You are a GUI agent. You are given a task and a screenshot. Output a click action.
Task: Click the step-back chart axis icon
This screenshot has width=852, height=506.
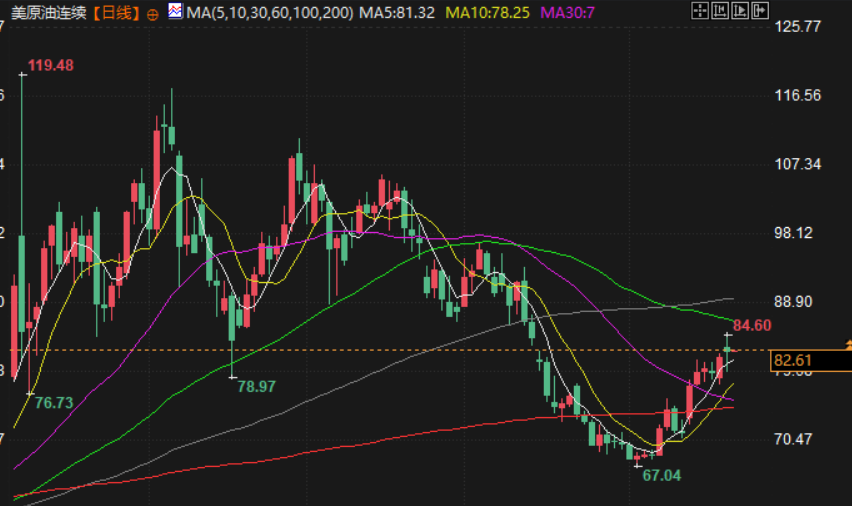(720, 10)
